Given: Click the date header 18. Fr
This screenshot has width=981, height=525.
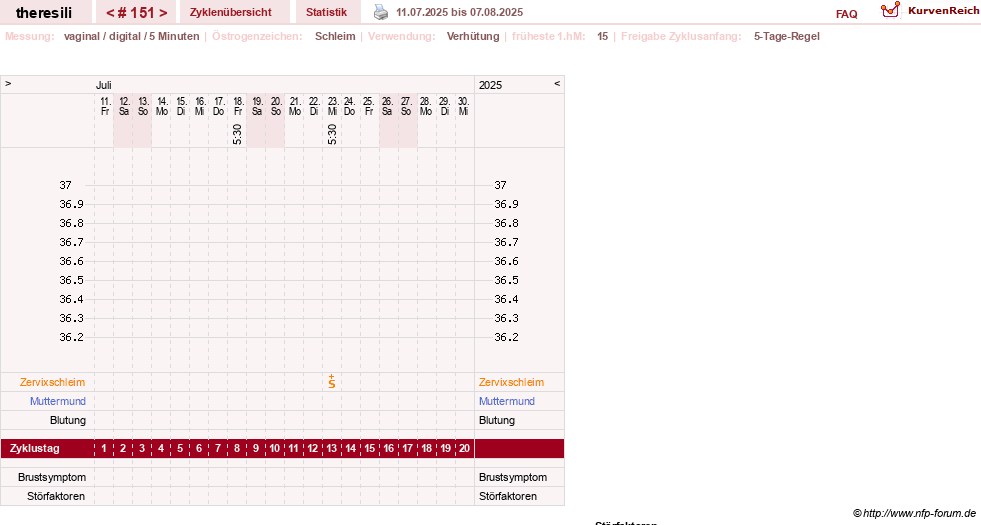Looking at the screenshot, I should (x=238, y=106).
